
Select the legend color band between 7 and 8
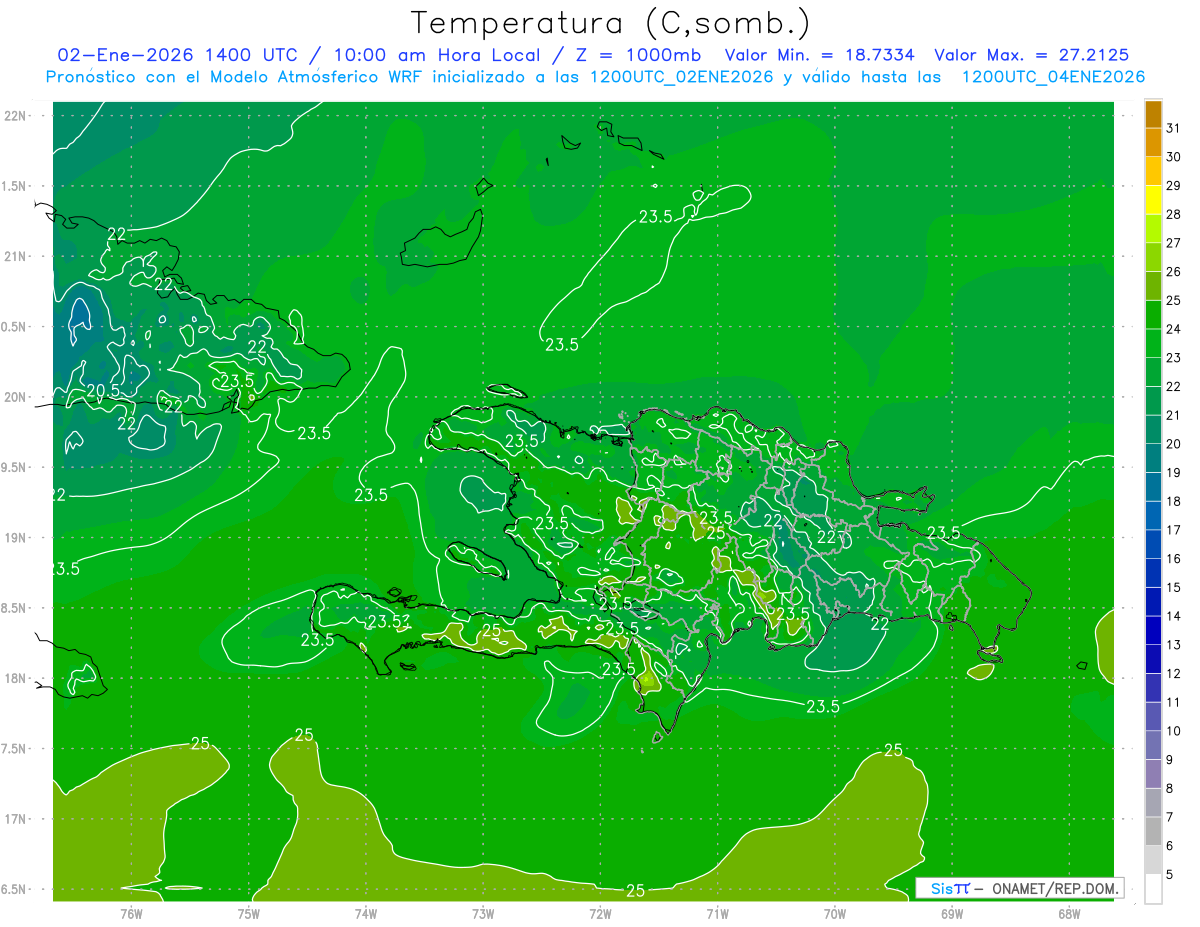click(1153, 802)
